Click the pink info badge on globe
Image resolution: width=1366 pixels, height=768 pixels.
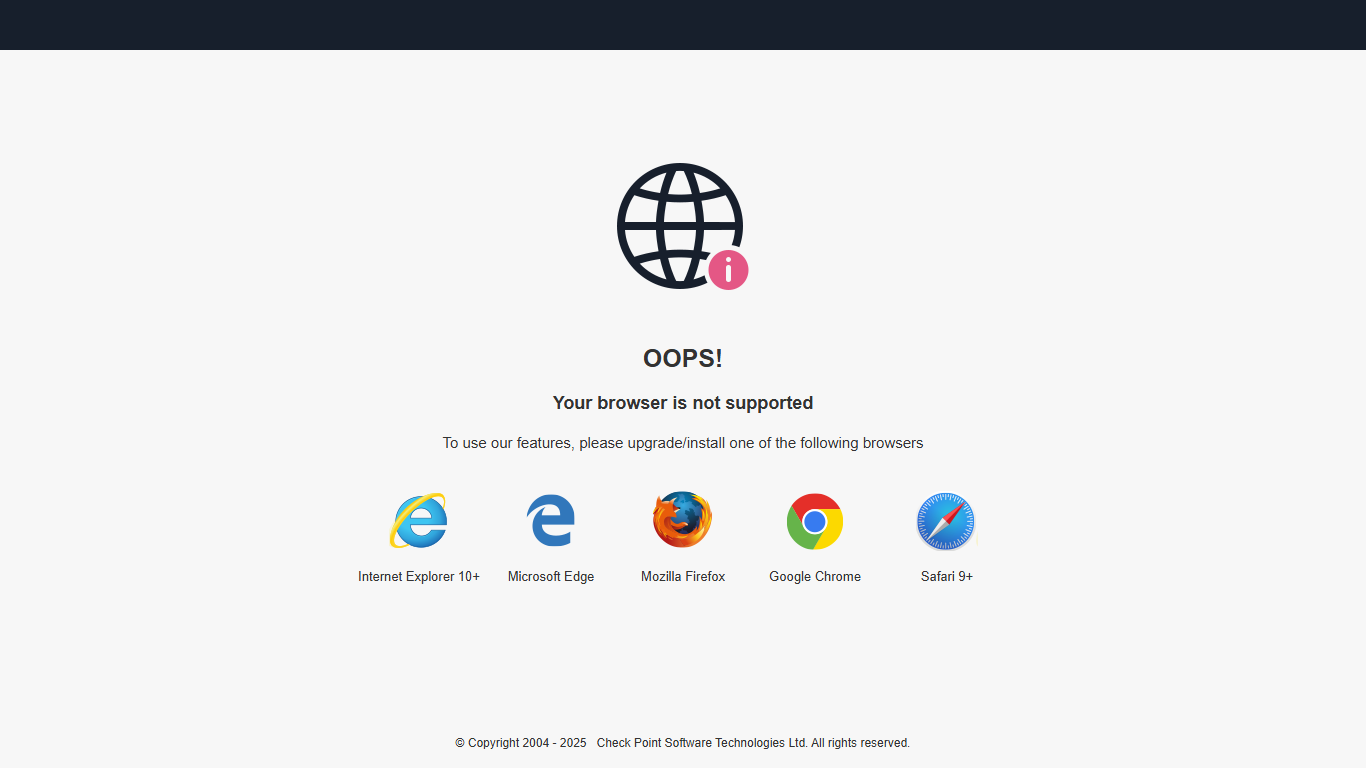coord(728,270)
